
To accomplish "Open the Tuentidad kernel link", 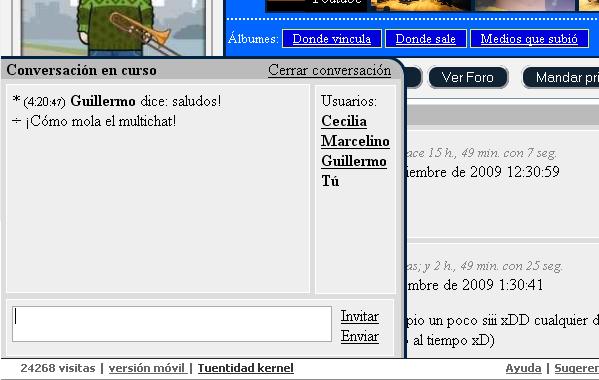I will click(x=246, y=368).
